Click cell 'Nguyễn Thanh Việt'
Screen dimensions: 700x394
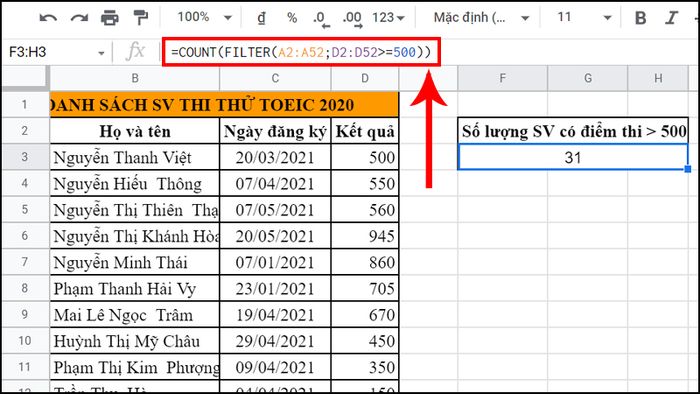pos(135,157)
